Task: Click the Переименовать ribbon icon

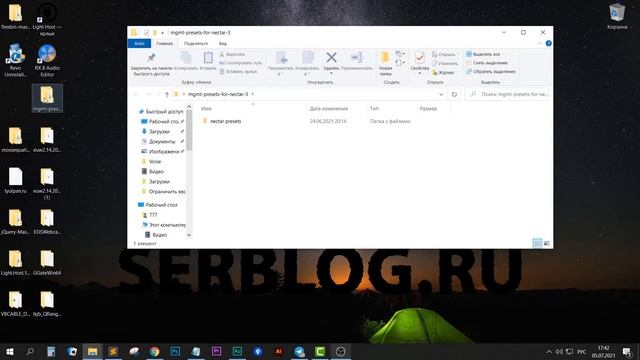Action: coord(357,58)
